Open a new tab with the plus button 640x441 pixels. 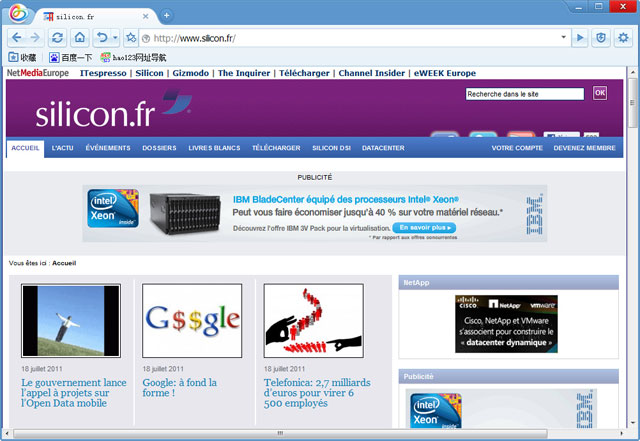coord(167,16)
